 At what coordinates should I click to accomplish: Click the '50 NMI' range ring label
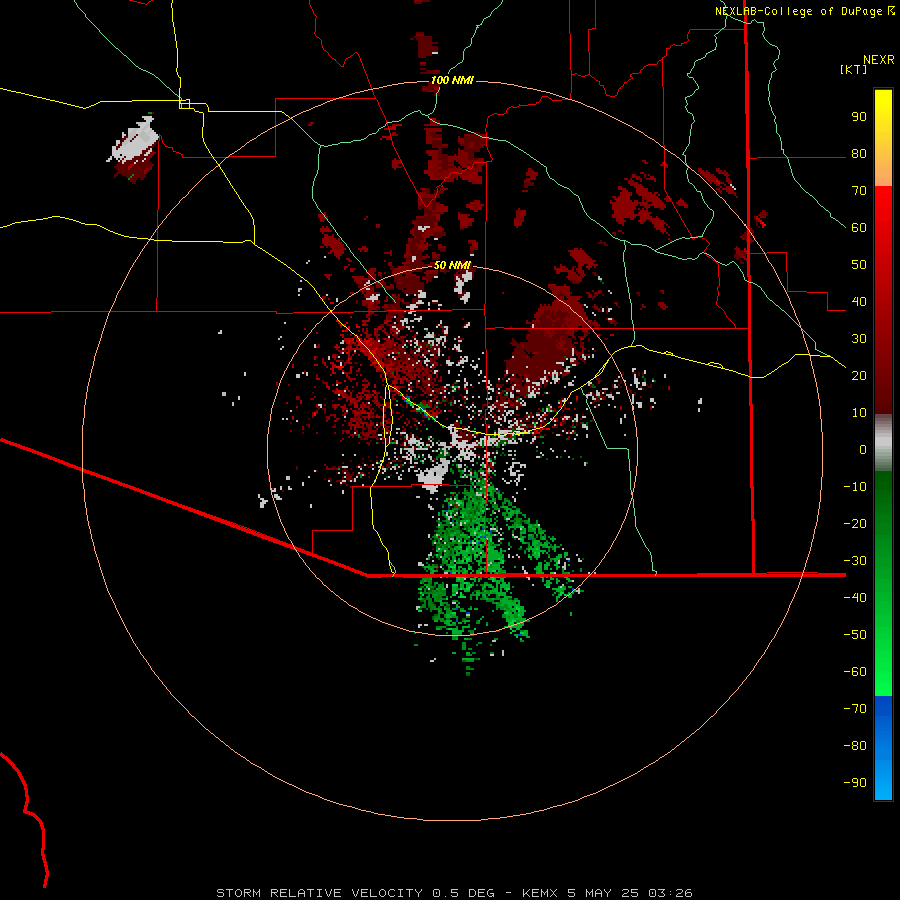click(x=452, y=265)
